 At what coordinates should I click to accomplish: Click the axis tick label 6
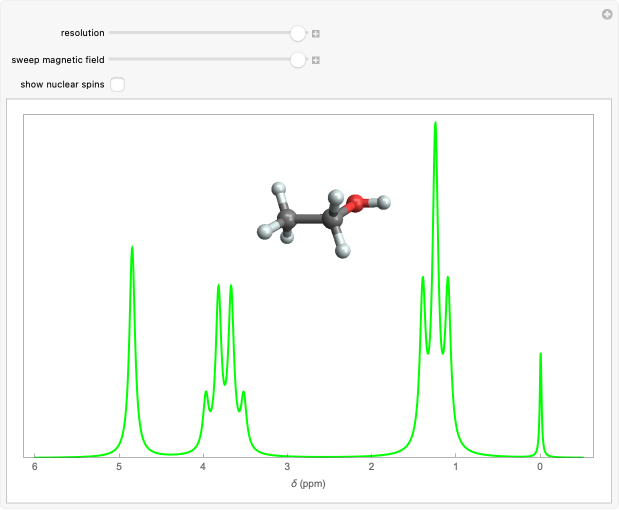34,467
